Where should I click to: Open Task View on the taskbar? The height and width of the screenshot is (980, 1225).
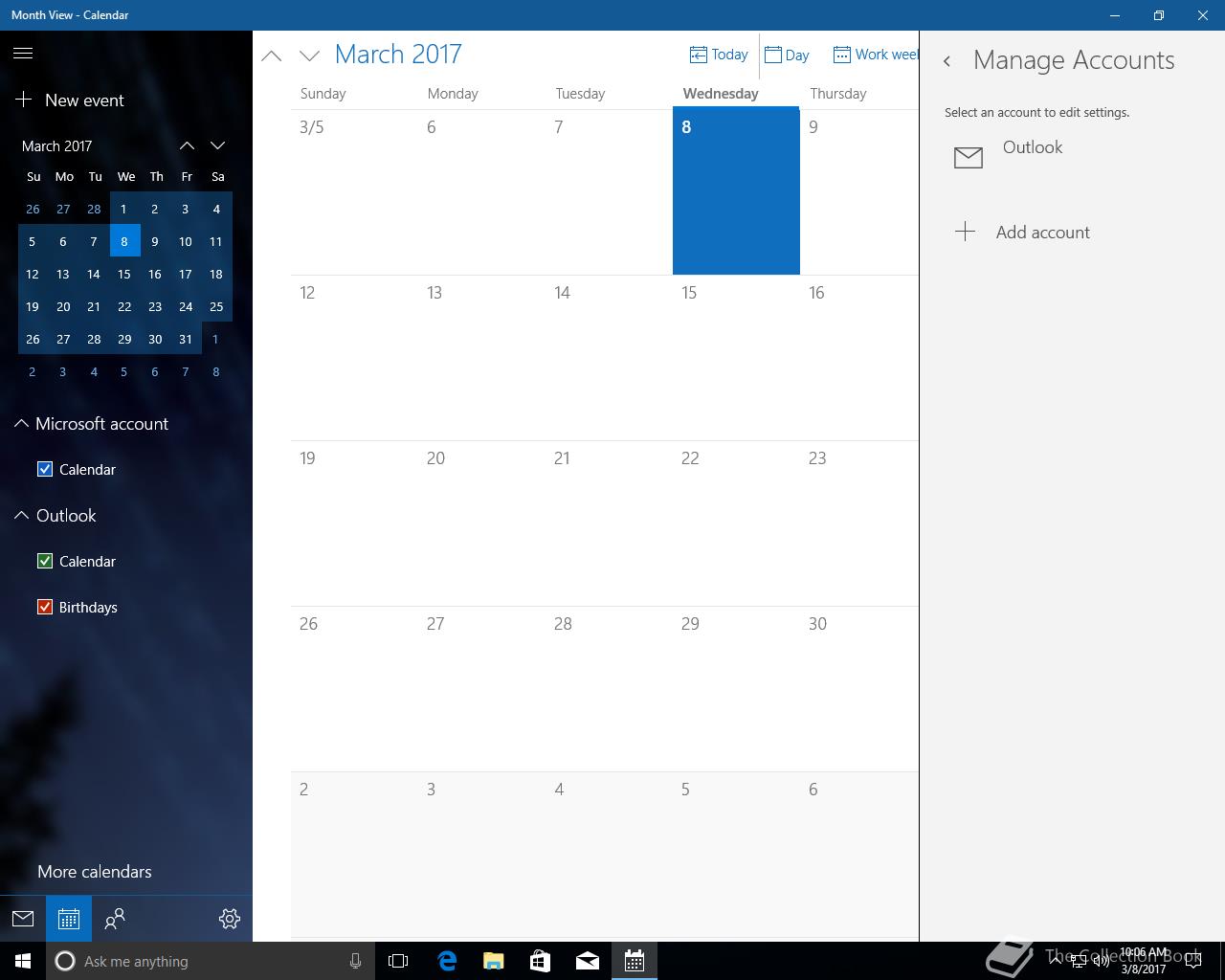[x=398, y=961]
